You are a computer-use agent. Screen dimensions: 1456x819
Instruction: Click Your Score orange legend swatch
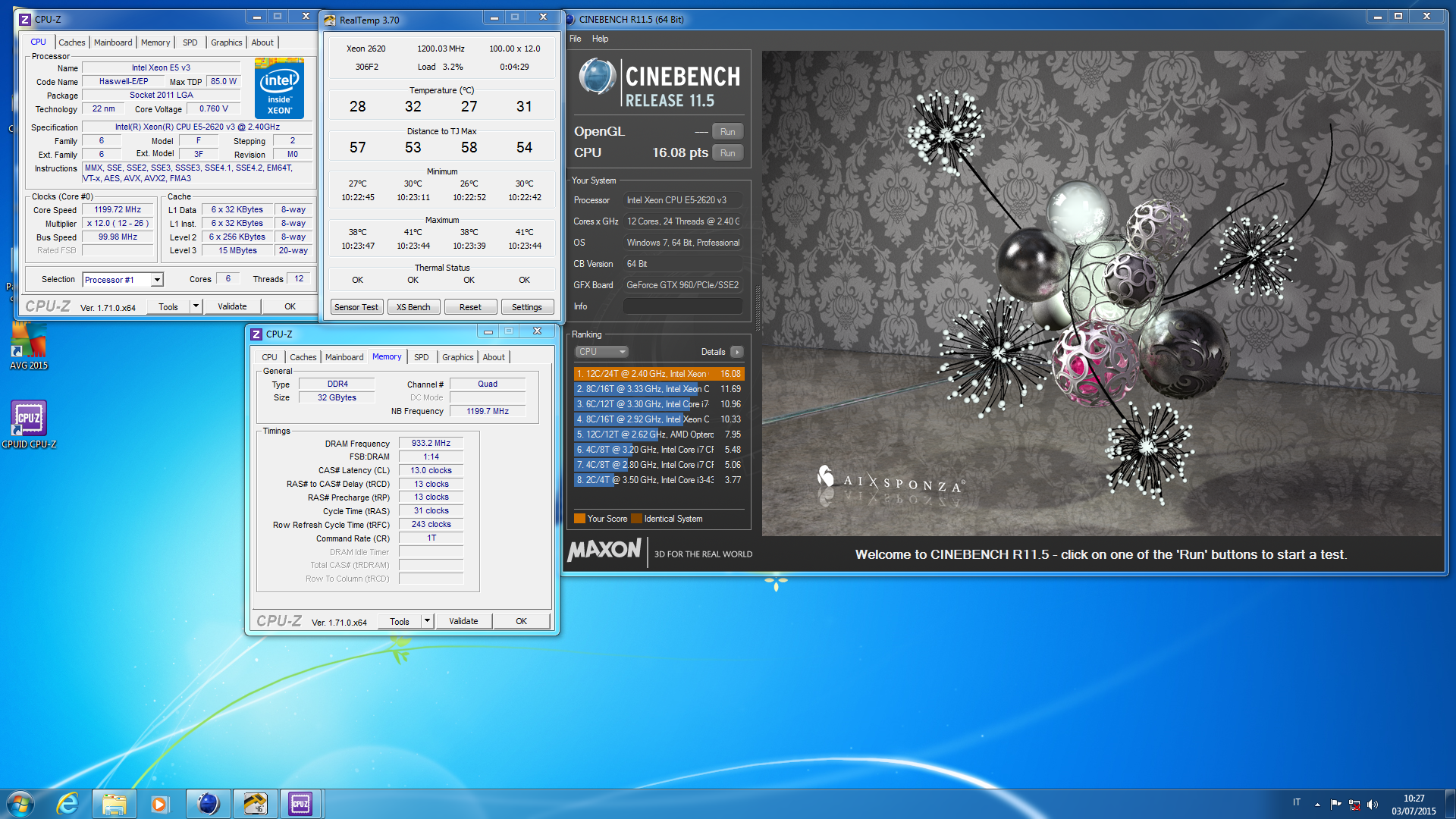[579, 519]
